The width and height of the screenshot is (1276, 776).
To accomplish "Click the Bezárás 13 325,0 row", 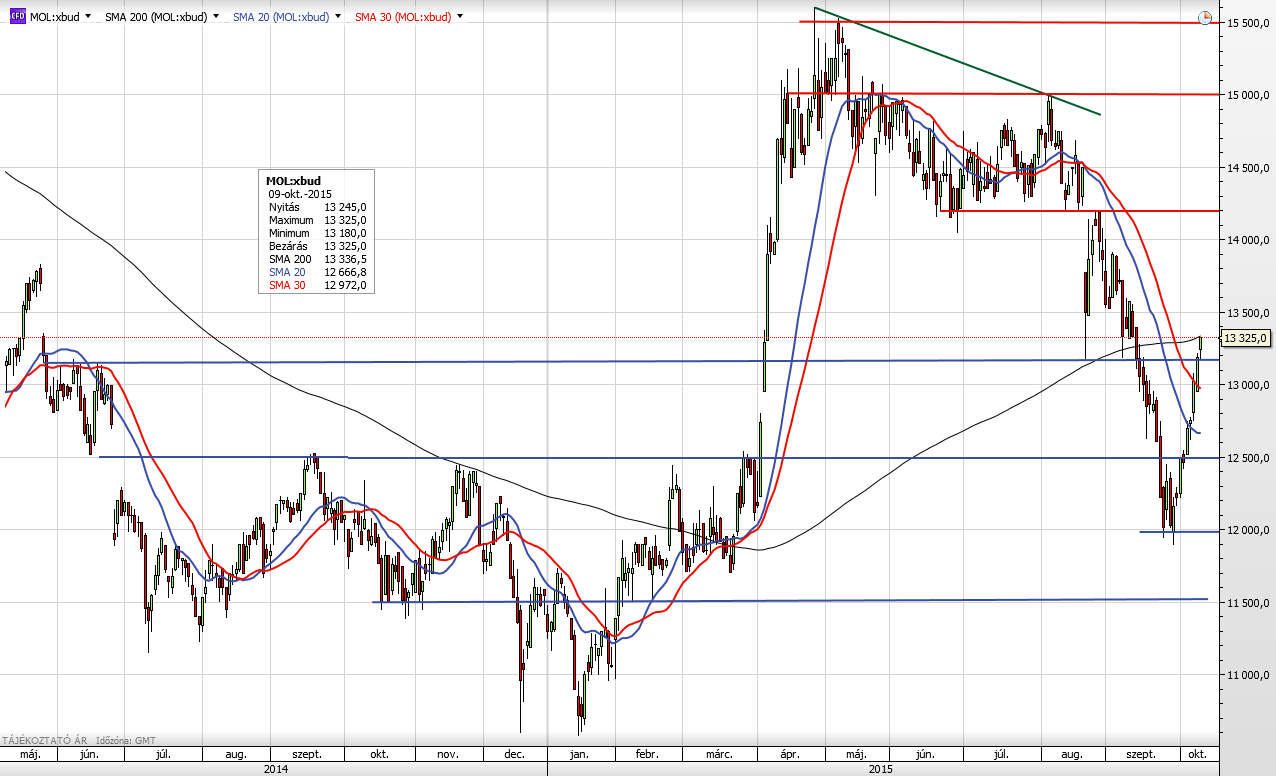I will pyautogui.click(x=317, y=245).
